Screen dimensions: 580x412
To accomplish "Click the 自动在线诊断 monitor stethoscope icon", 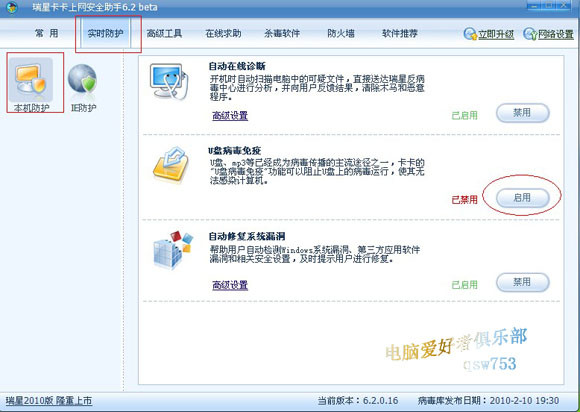I will [169, 81].
